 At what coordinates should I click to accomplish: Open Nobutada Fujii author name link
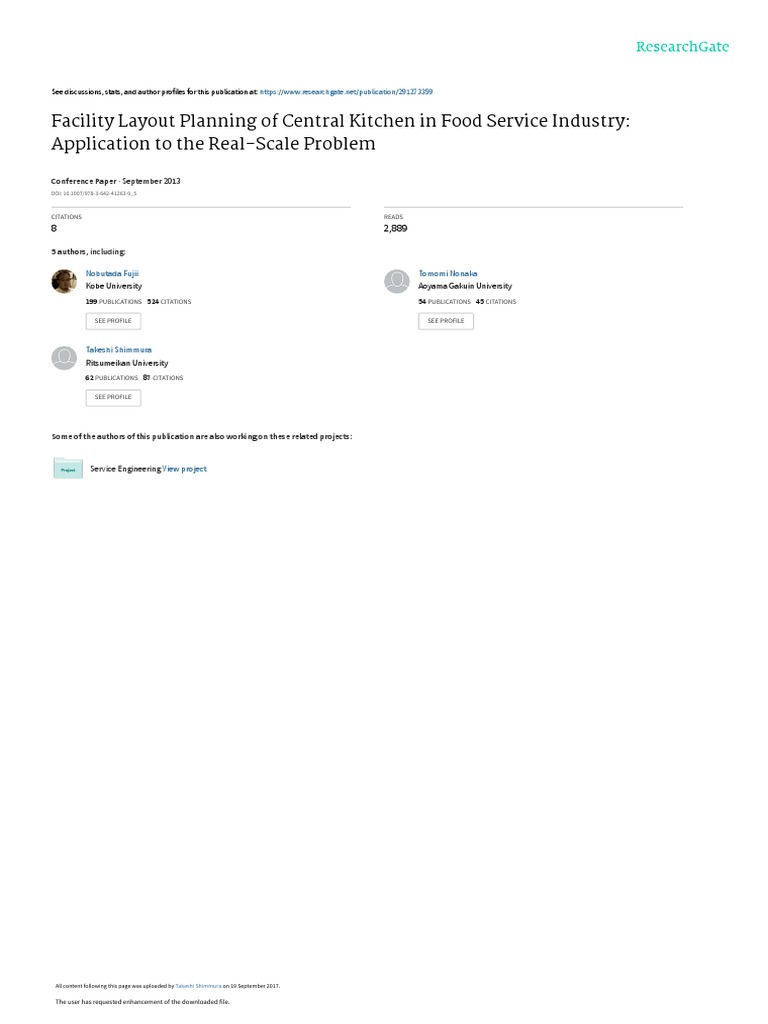coord(113,273)
